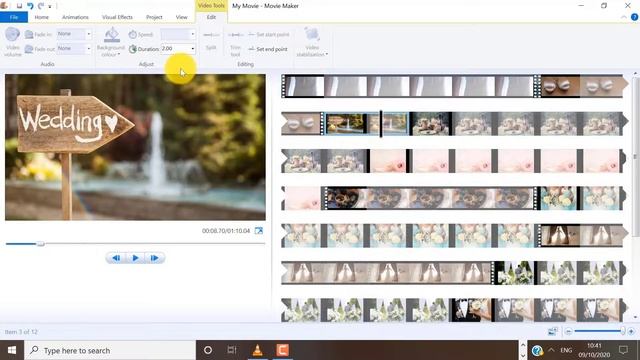Click the Speed stopwatch icon

133,35
